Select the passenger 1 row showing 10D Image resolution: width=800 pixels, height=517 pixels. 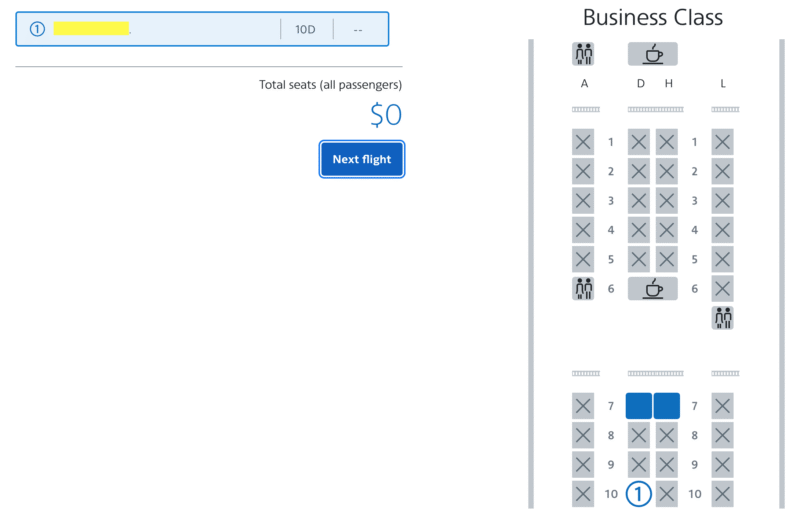(x=202, y=29)
